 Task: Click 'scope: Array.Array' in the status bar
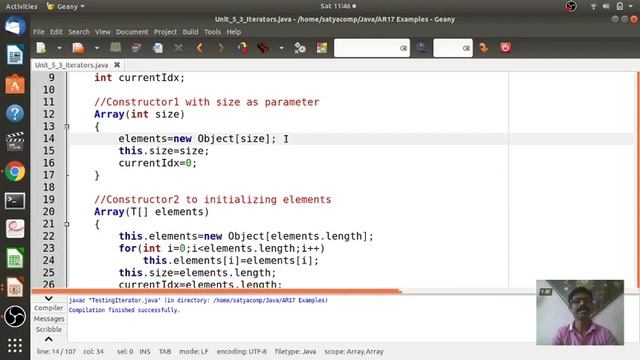354,351
